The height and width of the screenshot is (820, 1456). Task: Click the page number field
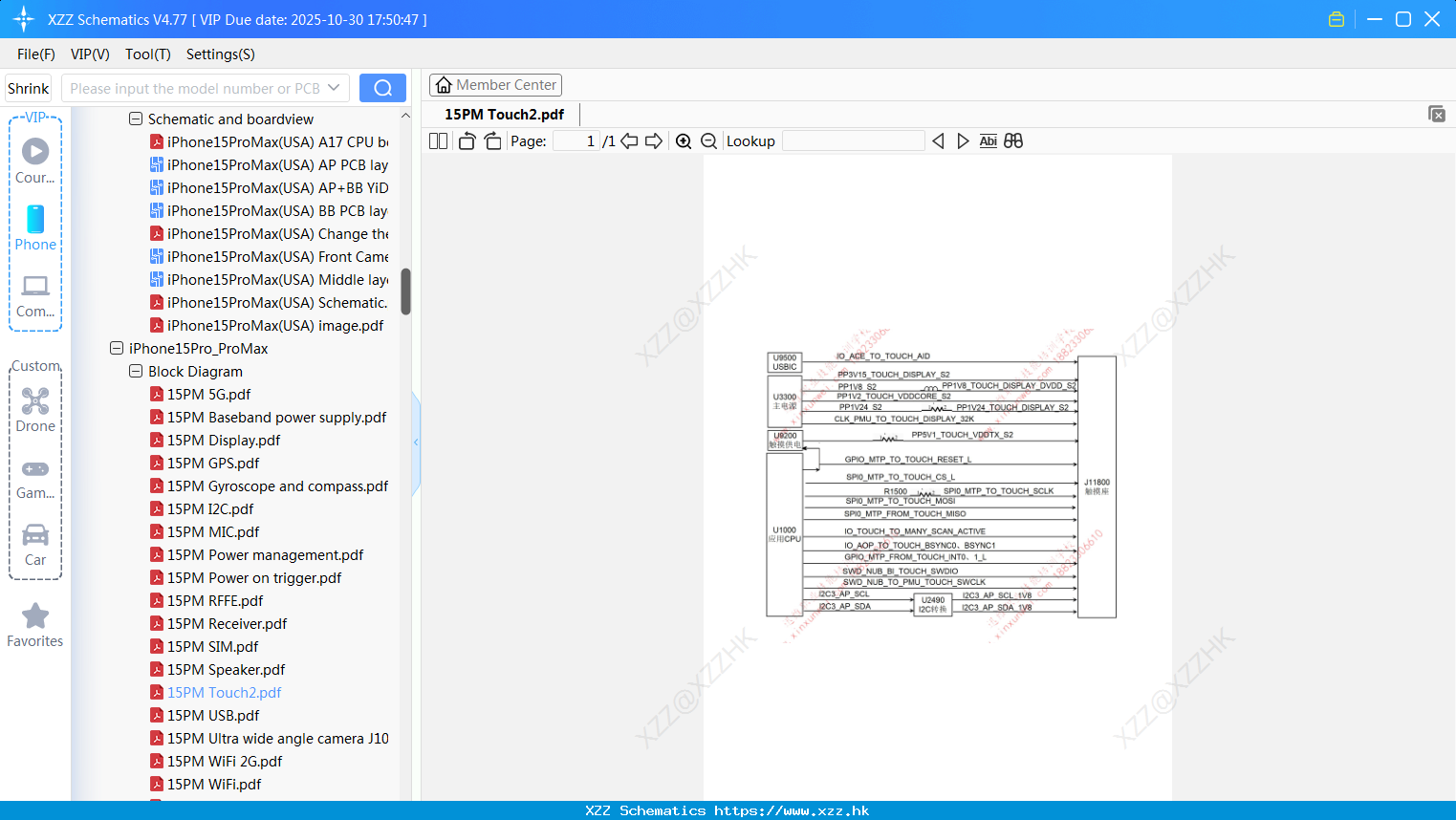click(576, 141)
